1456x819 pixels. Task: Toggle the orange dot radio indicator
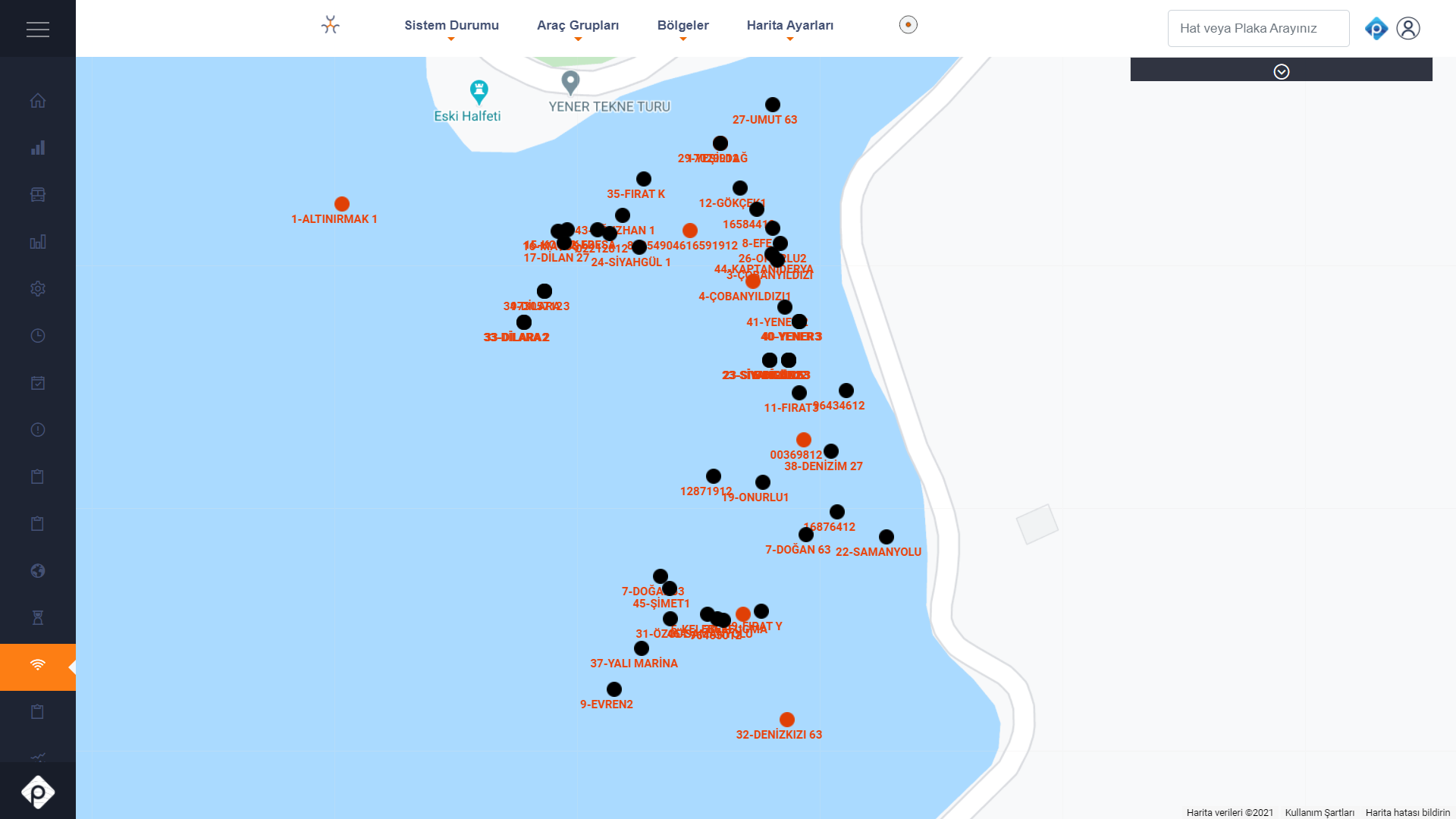tap(908, 25)
